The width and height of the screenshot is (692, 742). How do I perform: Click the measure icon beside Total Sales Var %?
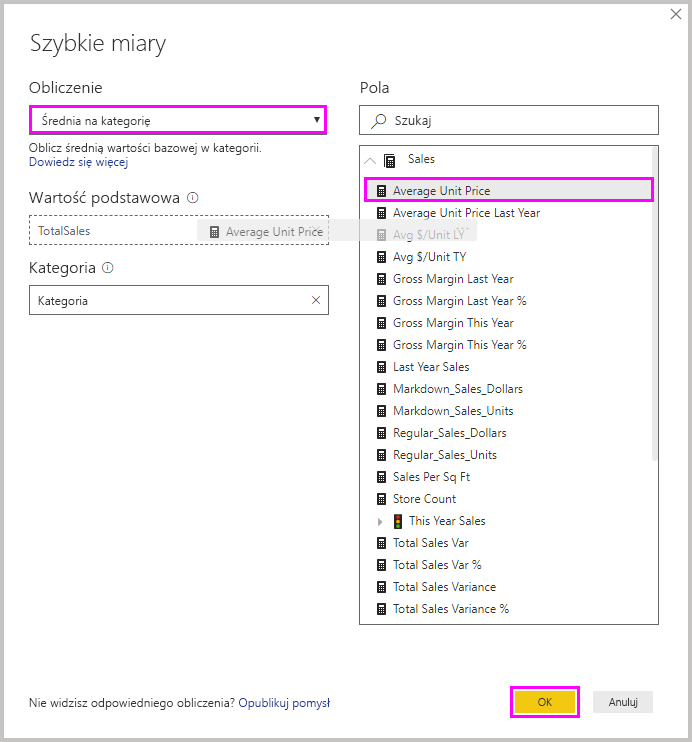(x=381, y=565)
